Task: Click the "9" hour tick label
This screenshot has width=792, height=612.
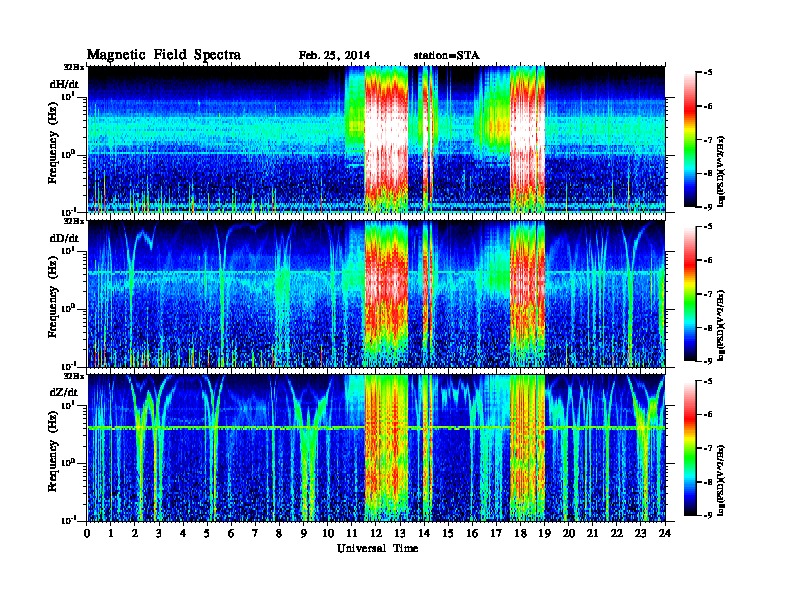Action: 304,533
